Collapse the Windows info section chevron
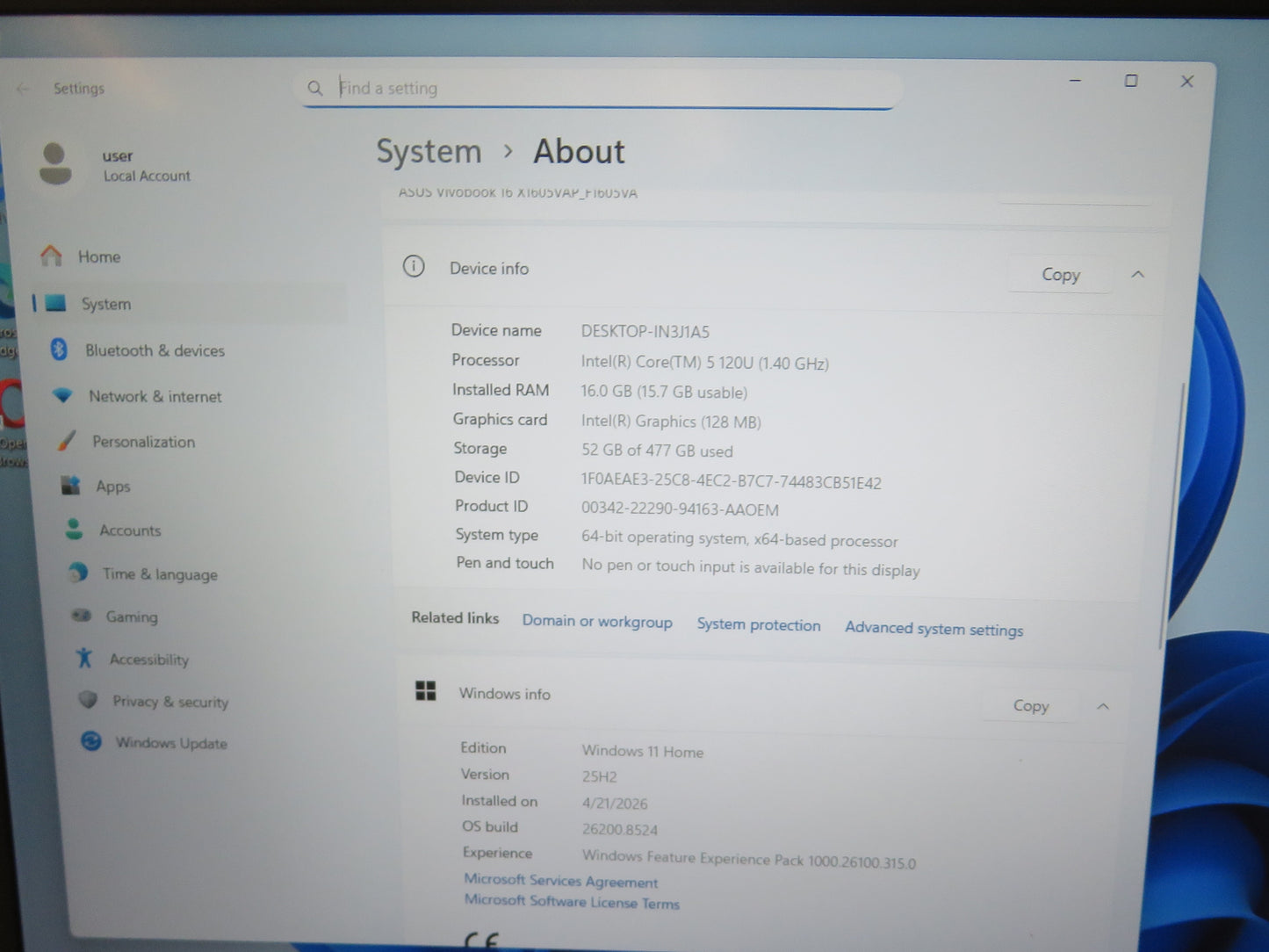1269x952 pixels. pyautogui.click(x=1103, y=707)
